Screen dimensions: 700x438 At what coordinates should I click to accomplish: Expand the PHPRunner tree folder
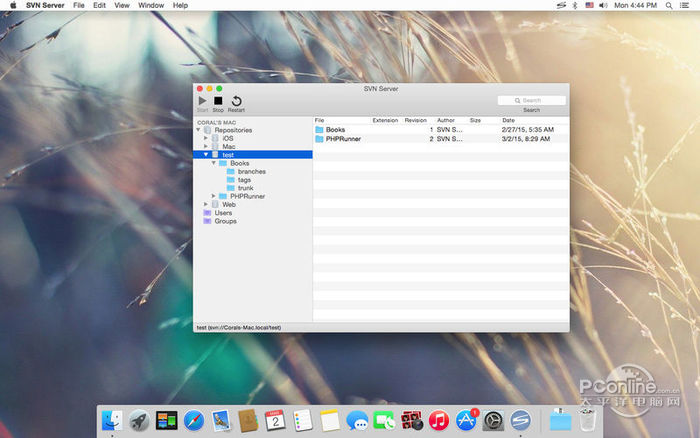[214, 196]
